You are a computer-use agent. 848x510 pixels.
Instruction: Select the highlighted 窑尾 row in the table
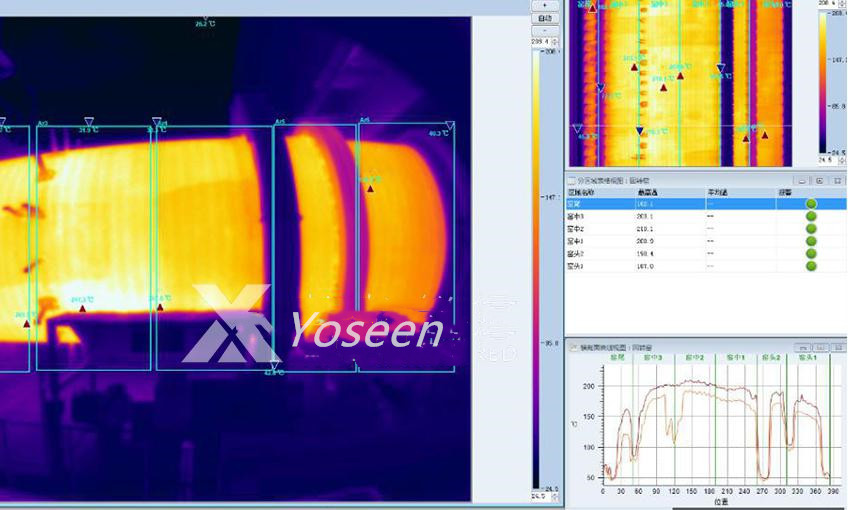706,204
